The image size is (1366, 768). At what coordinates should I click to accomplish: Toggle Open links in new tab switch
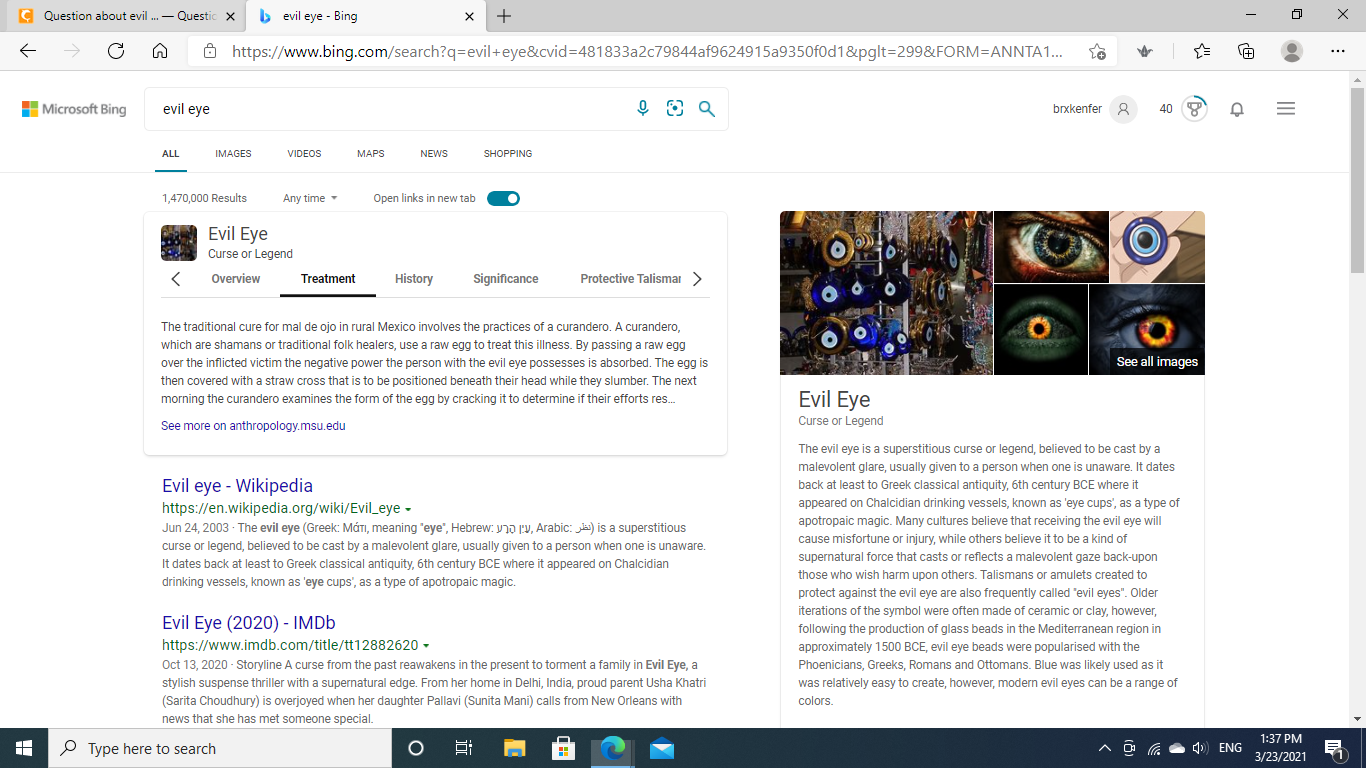(x=503, y=198)
